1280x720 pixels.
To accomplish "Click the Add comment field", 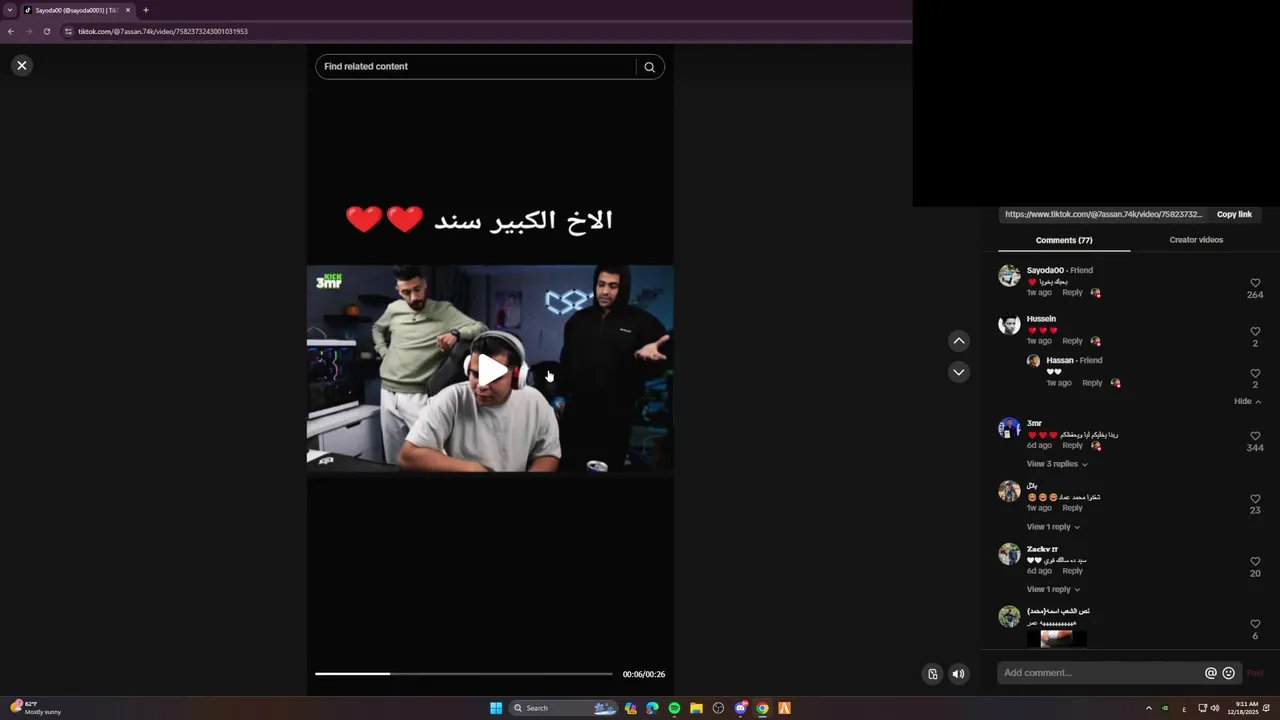I will point(1100,673).
